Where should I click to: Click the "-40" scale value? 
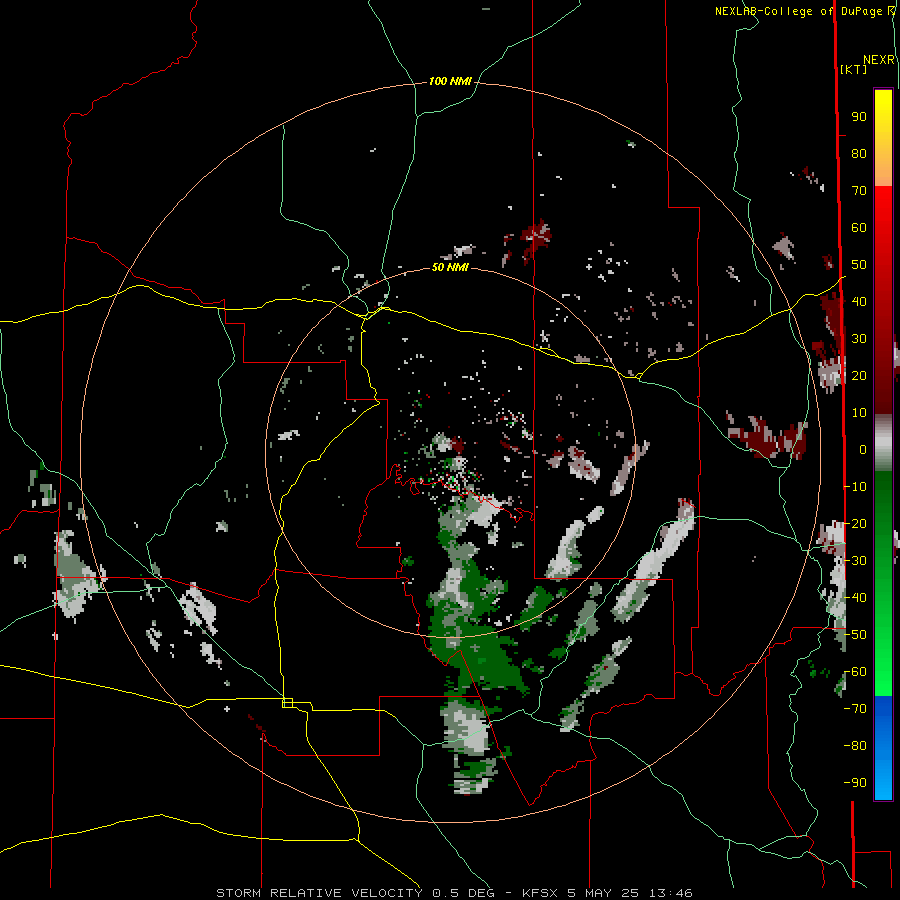pos(855,598)
